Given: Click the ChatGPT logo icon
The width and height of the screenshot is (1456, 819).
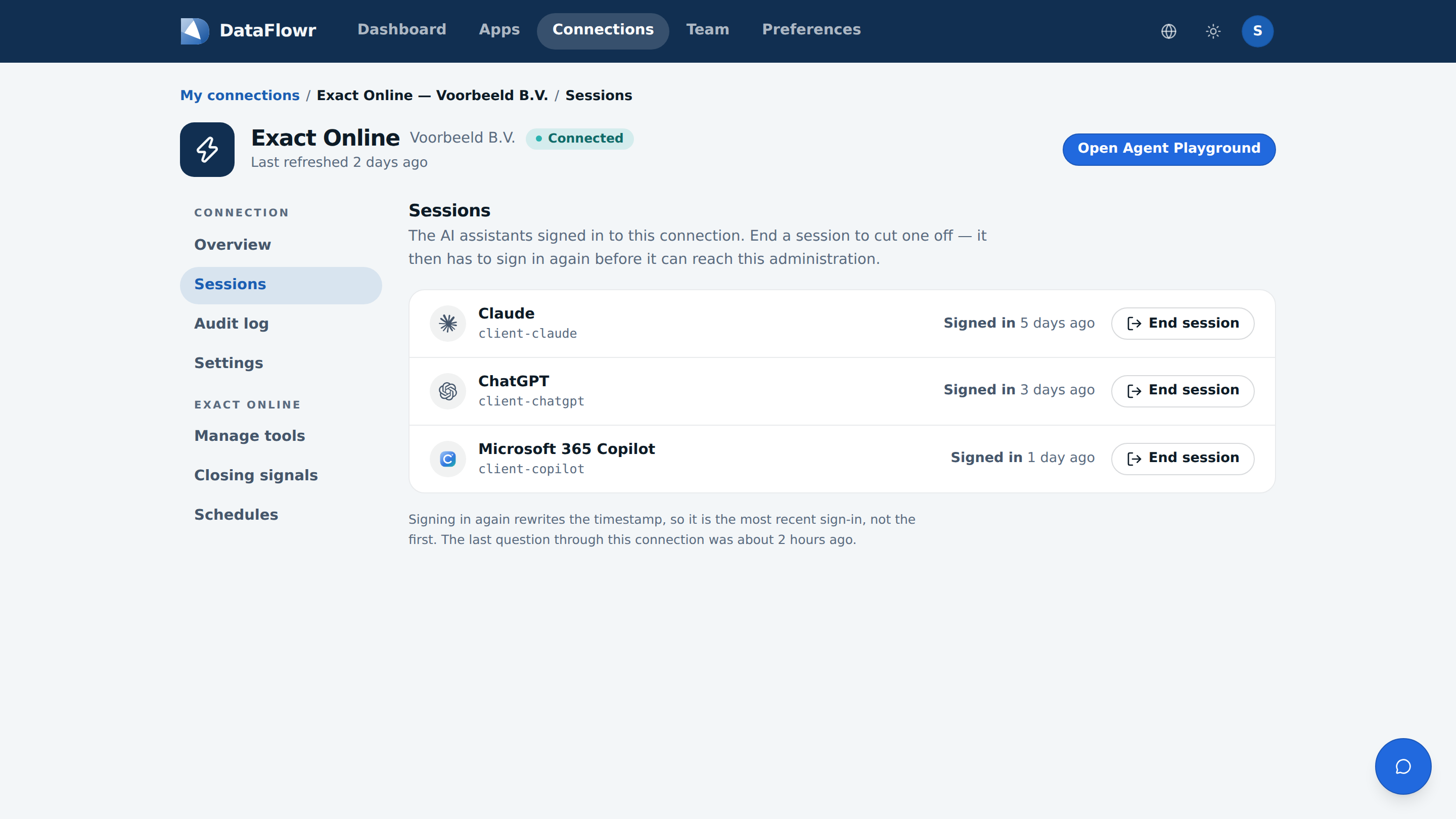Looking at the screenshot, I should 447,391.
